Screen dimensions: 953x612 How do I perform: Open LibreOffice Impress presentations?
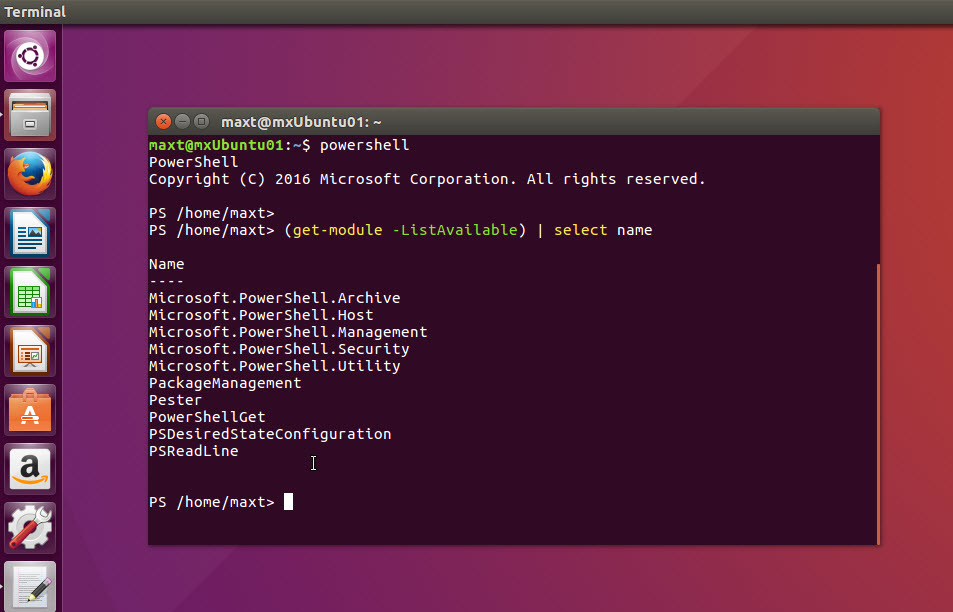(x=30, y=351)
